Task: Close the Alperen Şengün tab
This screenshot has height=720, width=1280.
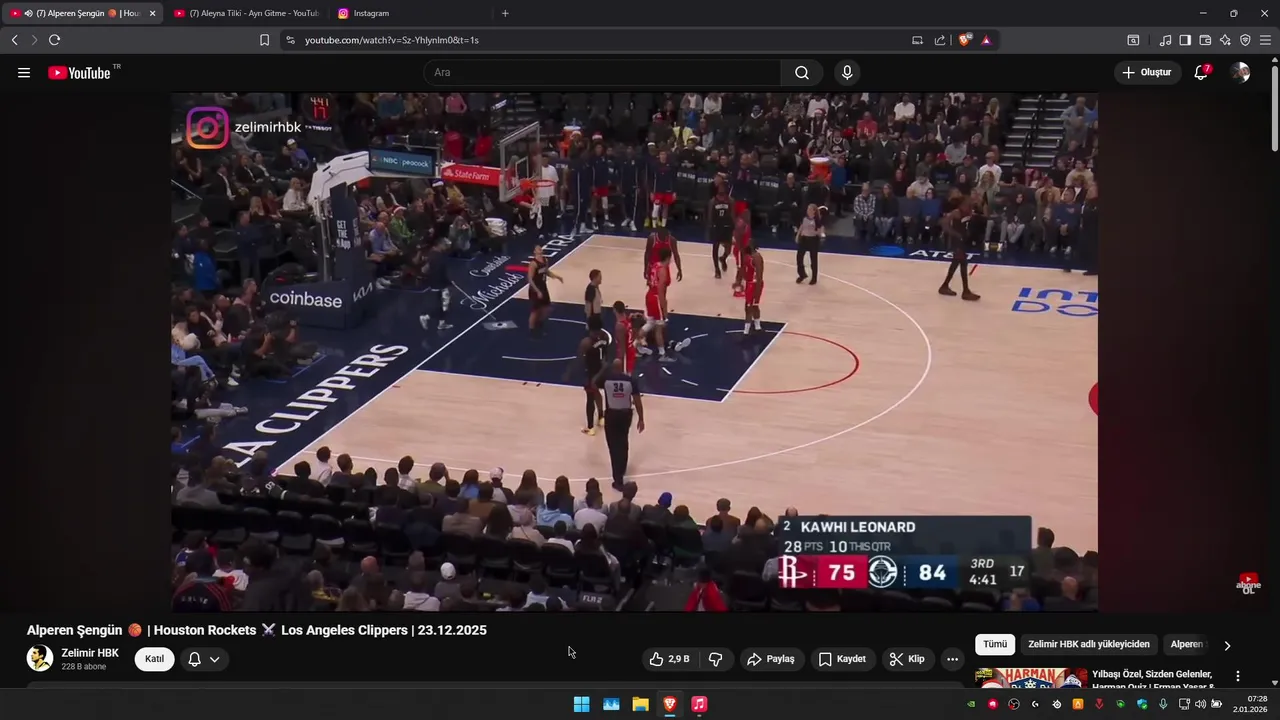Action: tap(152, 13)
